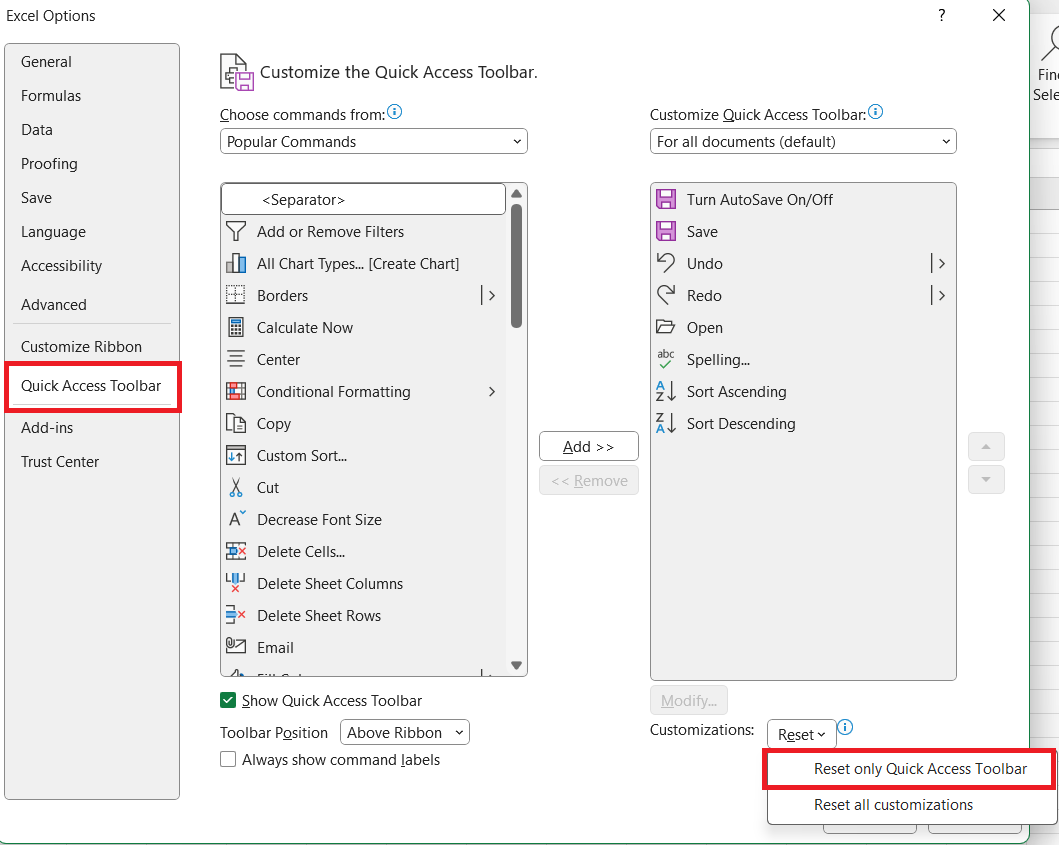
Task: Click the Decrease Font Size icon
Action: pos(237,519)
